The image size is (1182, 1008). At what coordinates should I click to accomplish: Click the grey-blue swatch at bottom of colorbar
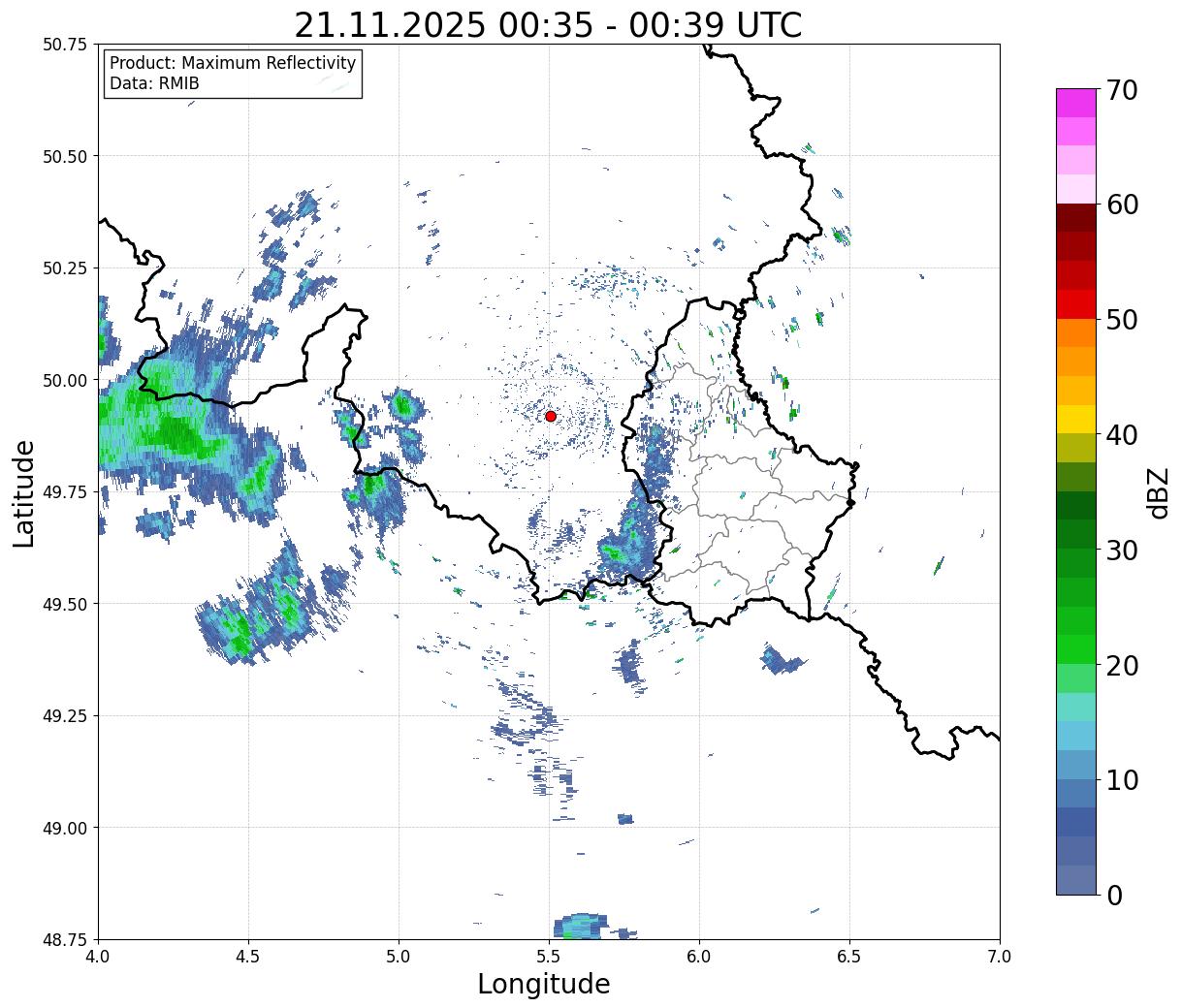click(1076, 879)
